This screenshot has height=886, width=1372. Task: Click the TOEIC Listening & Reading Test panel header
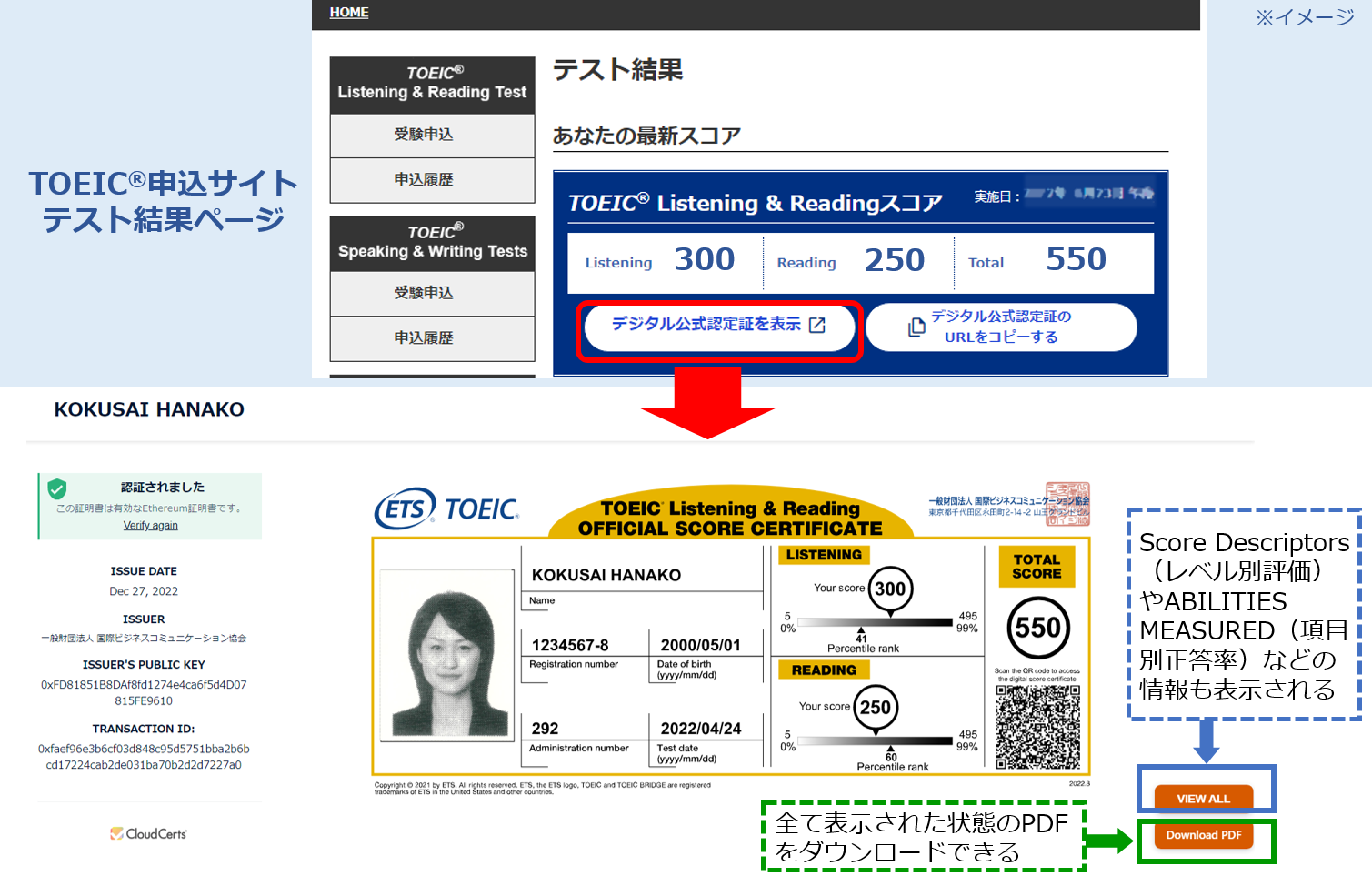click(432, 83)
